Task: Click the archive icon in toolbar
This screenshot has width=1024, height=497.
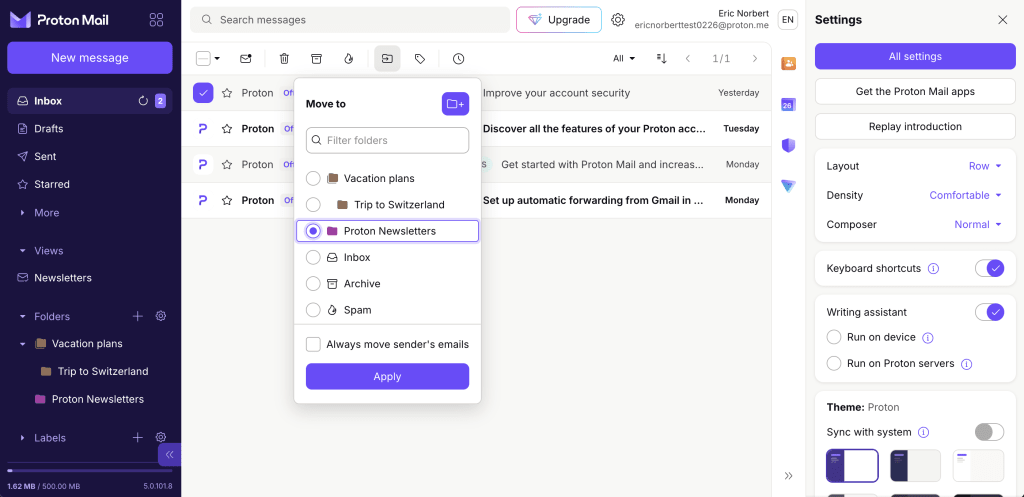Action: pos(316,59)
